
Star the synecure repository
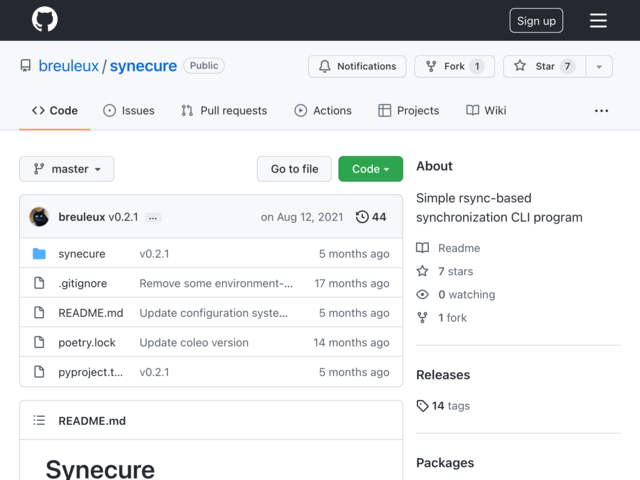coord(545,67)
